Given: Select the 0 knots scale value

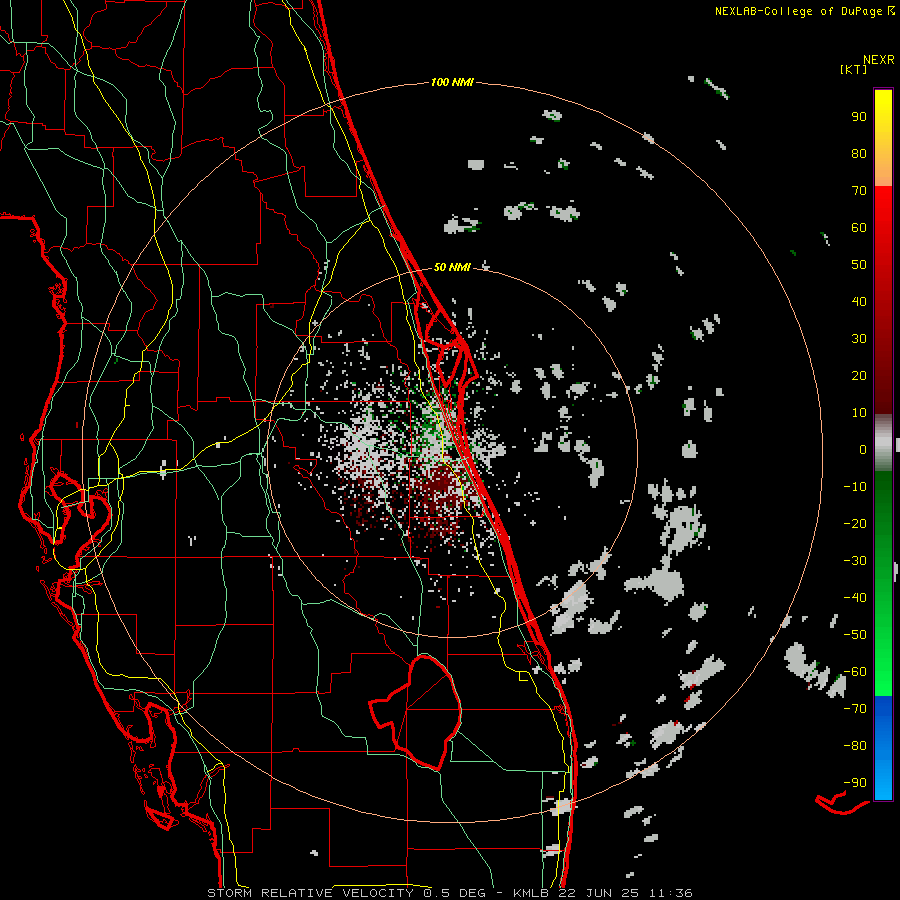Looking at the screenshot, I should [863, 449].
